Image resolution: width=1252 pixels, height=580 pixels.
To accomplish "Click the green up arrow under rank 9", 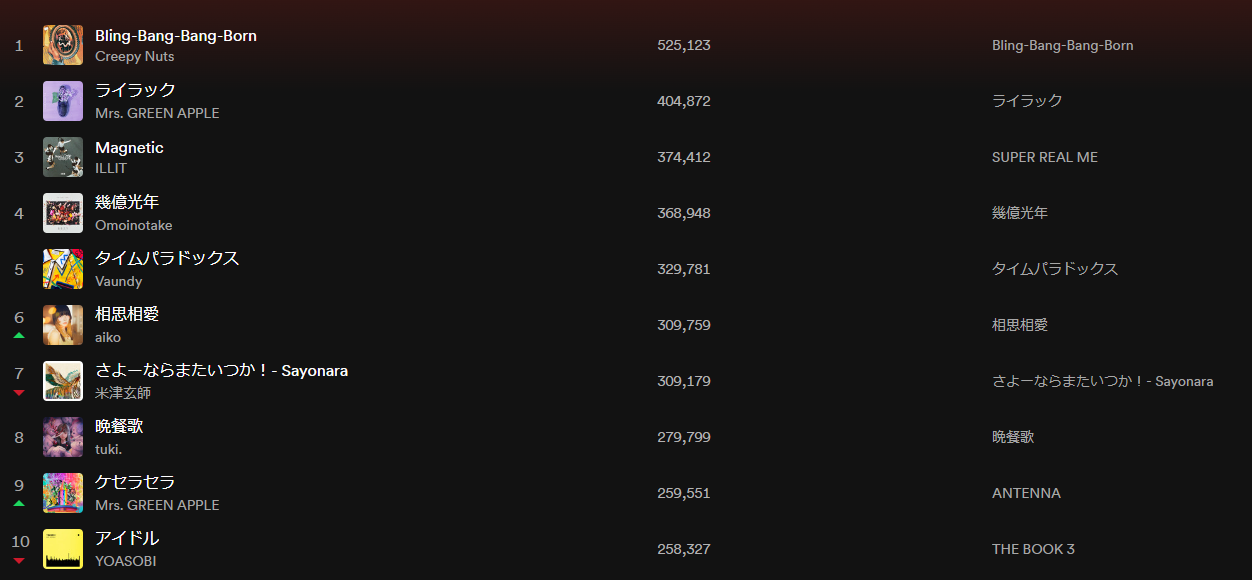I will click(x=19, y=504).
